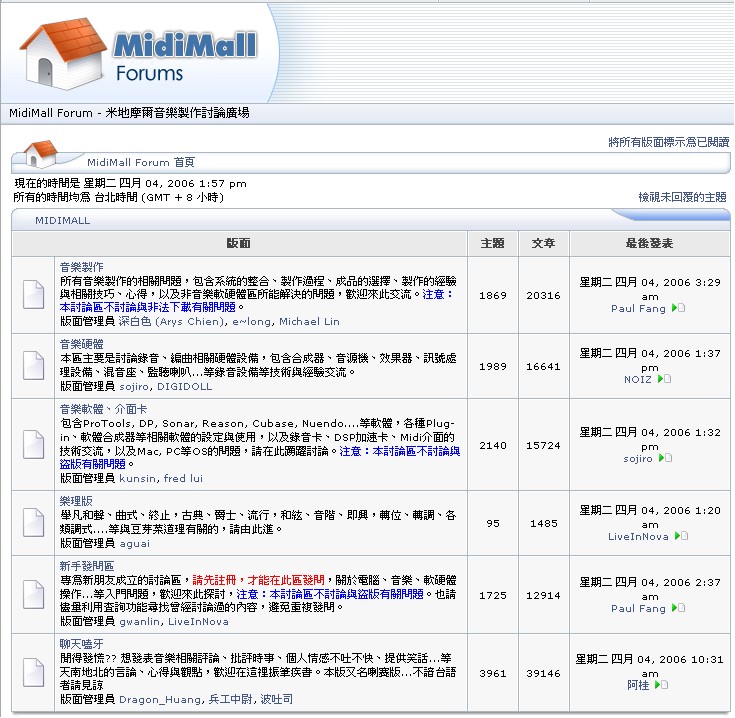The width and height of the screenshot is (735, 718).
Task: Open moderator 深白色 (Arys Chien) profile
Action: pyautogui.click(x=171, y=322)
